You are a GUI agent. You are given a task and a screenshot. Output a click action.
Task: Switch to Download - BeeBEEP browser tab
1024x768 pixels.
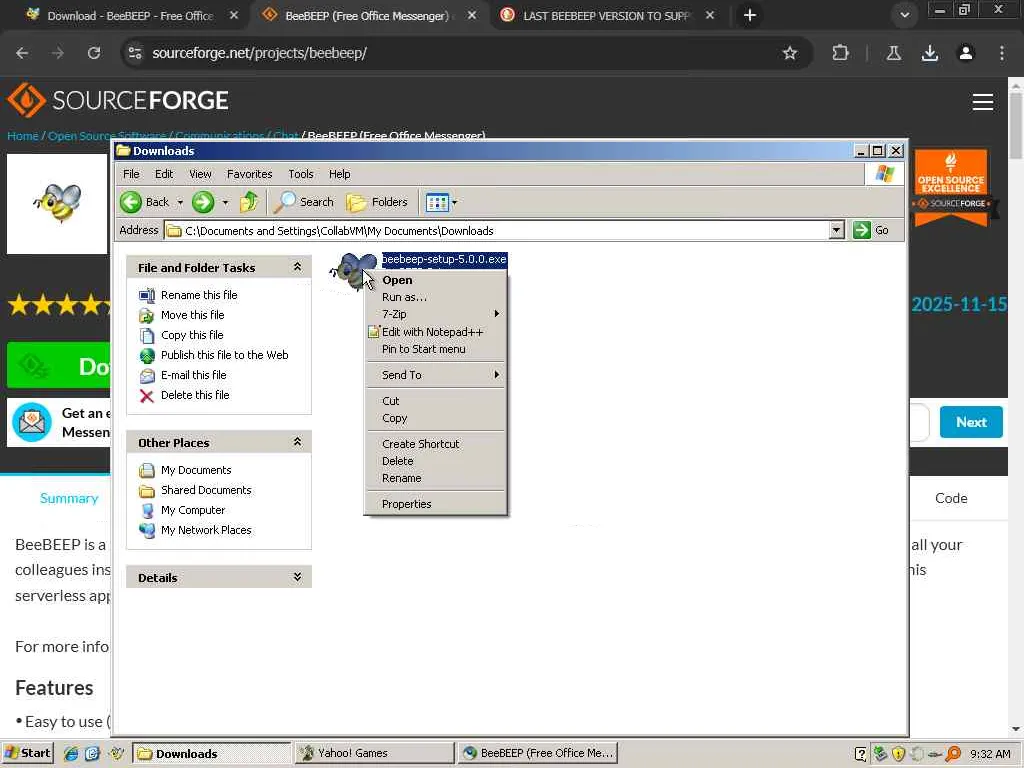[129, 16]
